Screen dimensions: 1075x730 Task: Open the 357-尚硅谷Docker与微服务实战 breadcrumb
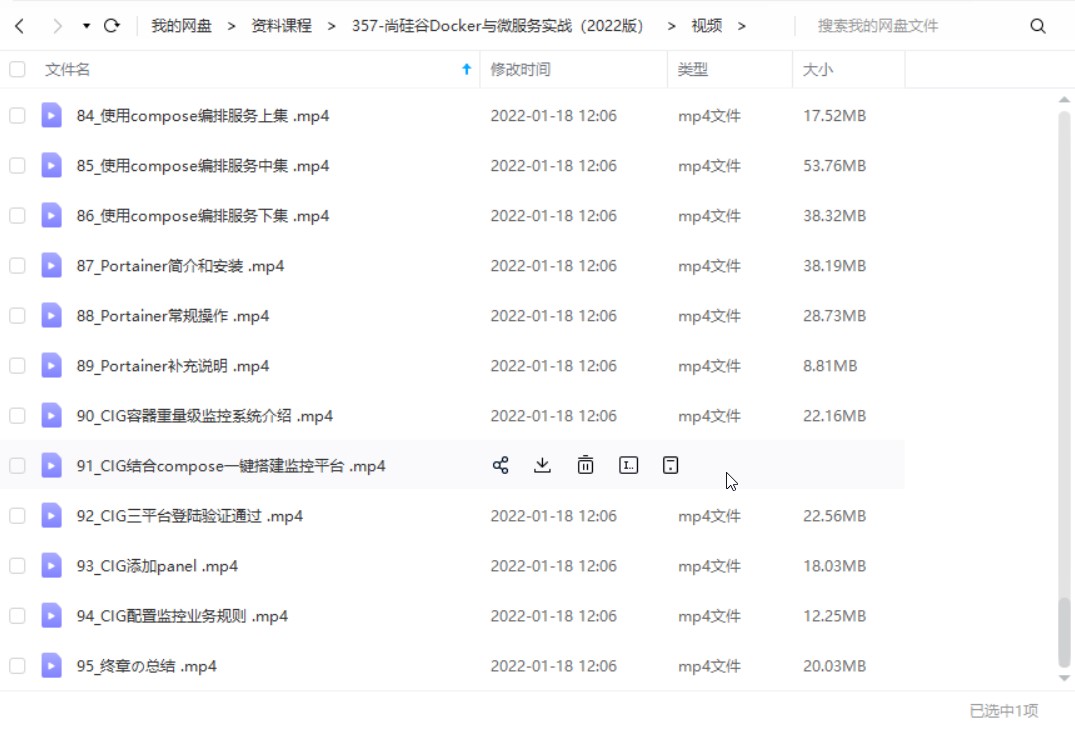coord(498,26)
